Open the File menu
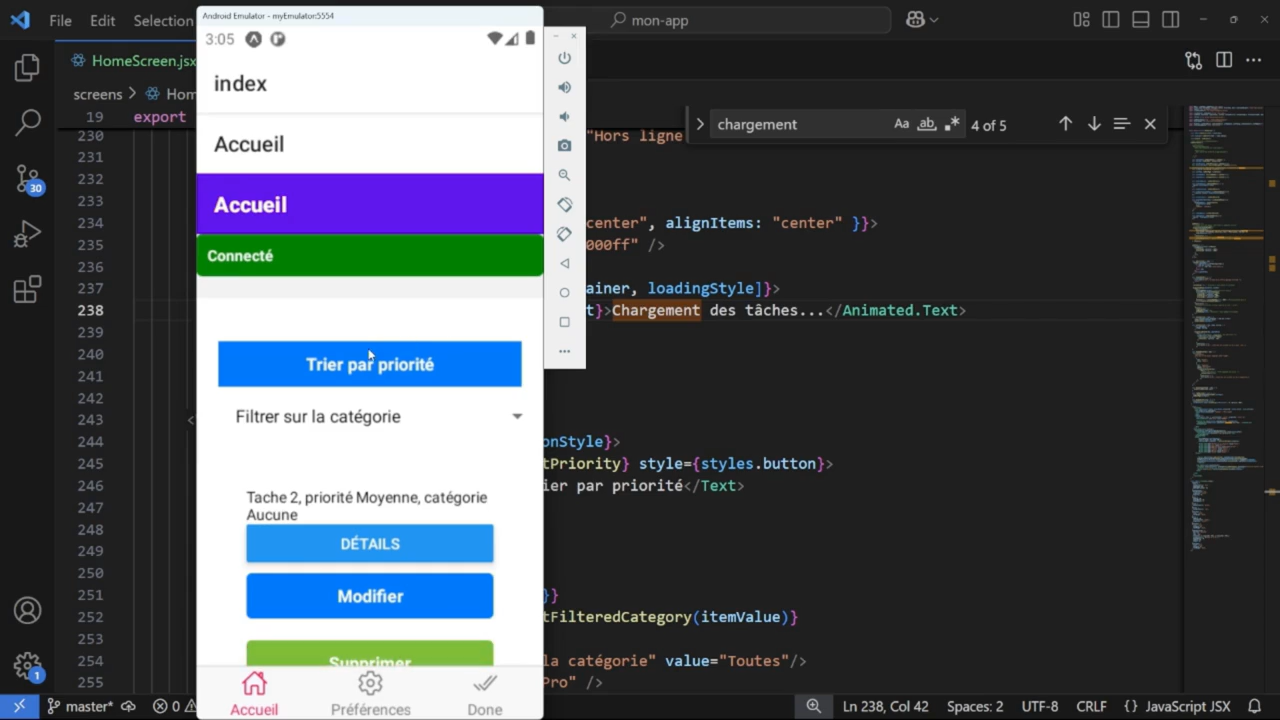Screen dimensions: 1280x720 [60, 20]
